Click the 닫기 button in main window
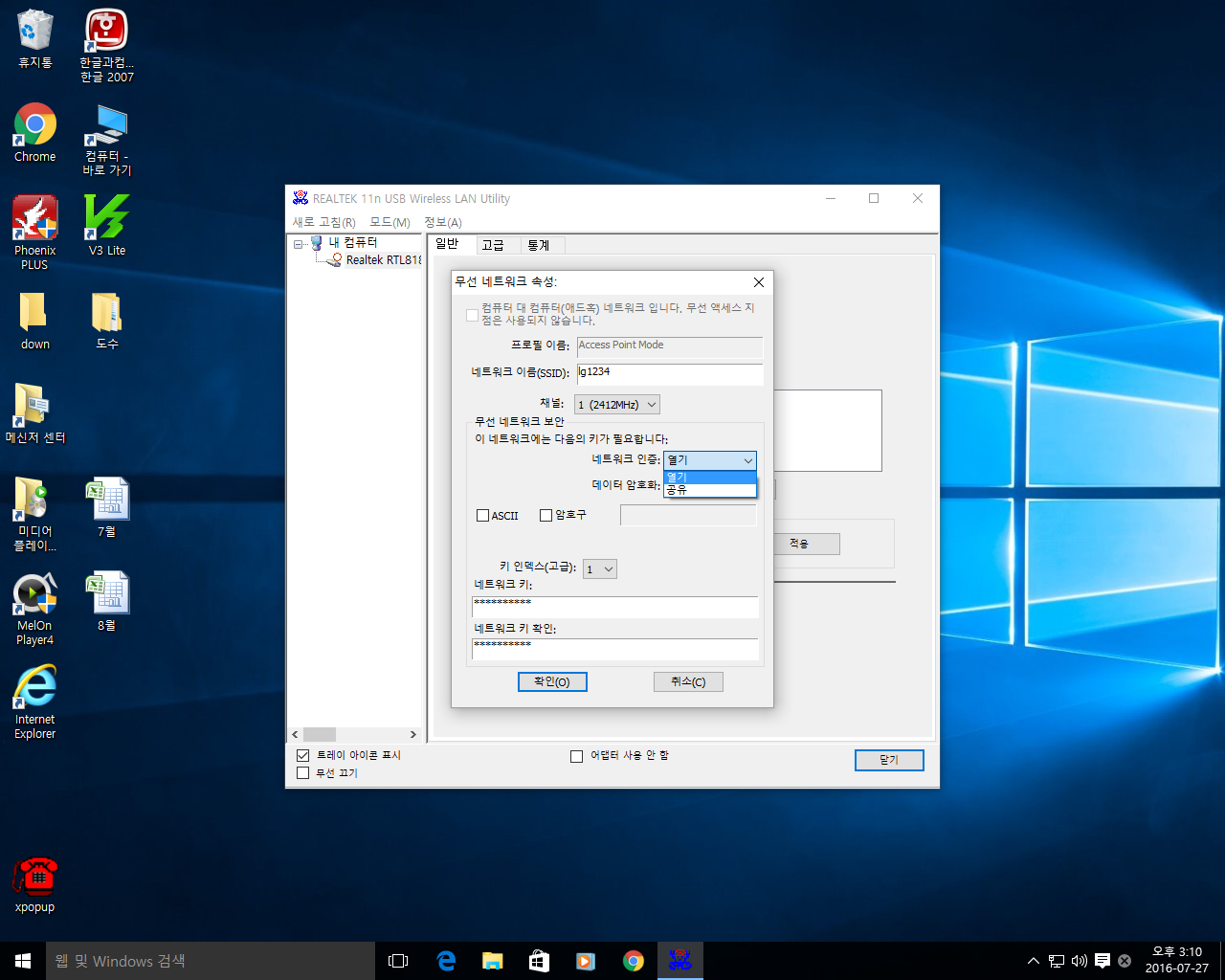This screenshot has width=1225, height=980. tap(889, 760)
